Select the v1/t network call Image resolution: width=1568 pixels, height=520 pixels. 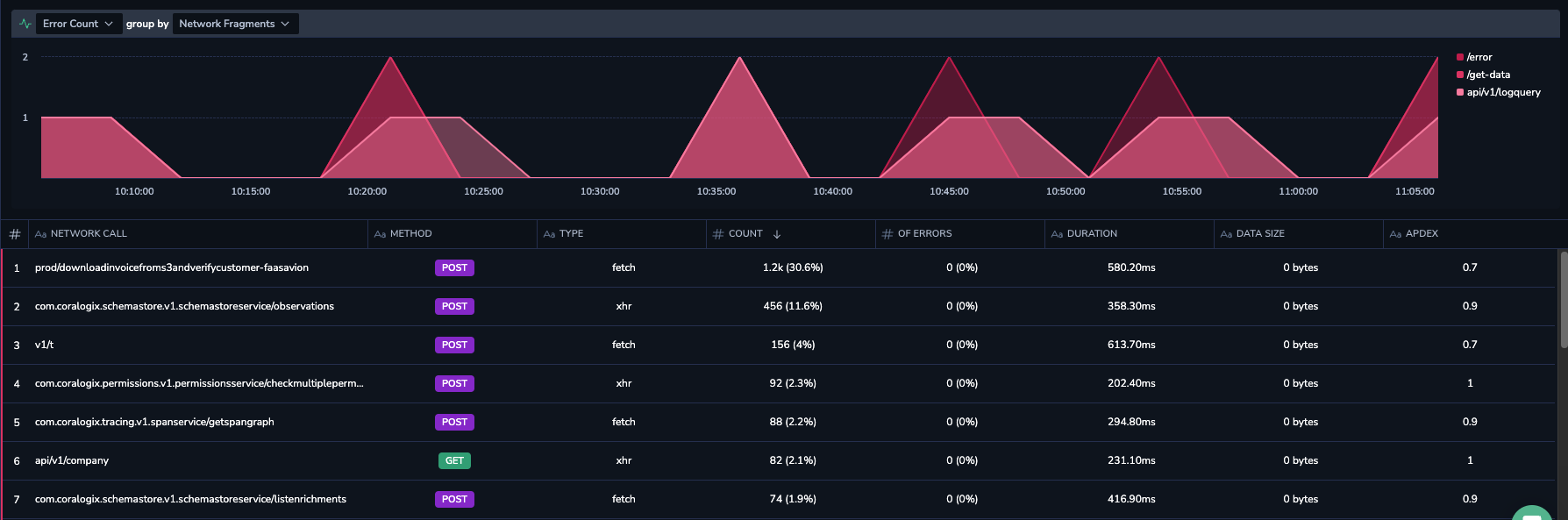point(44,345)
